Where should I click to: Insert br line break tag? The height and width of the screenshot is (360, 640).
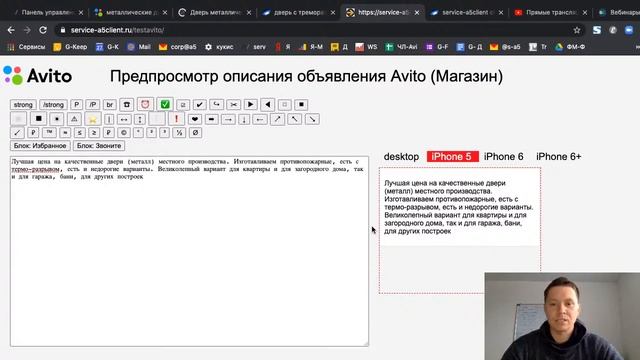click(x=110, y=105)
